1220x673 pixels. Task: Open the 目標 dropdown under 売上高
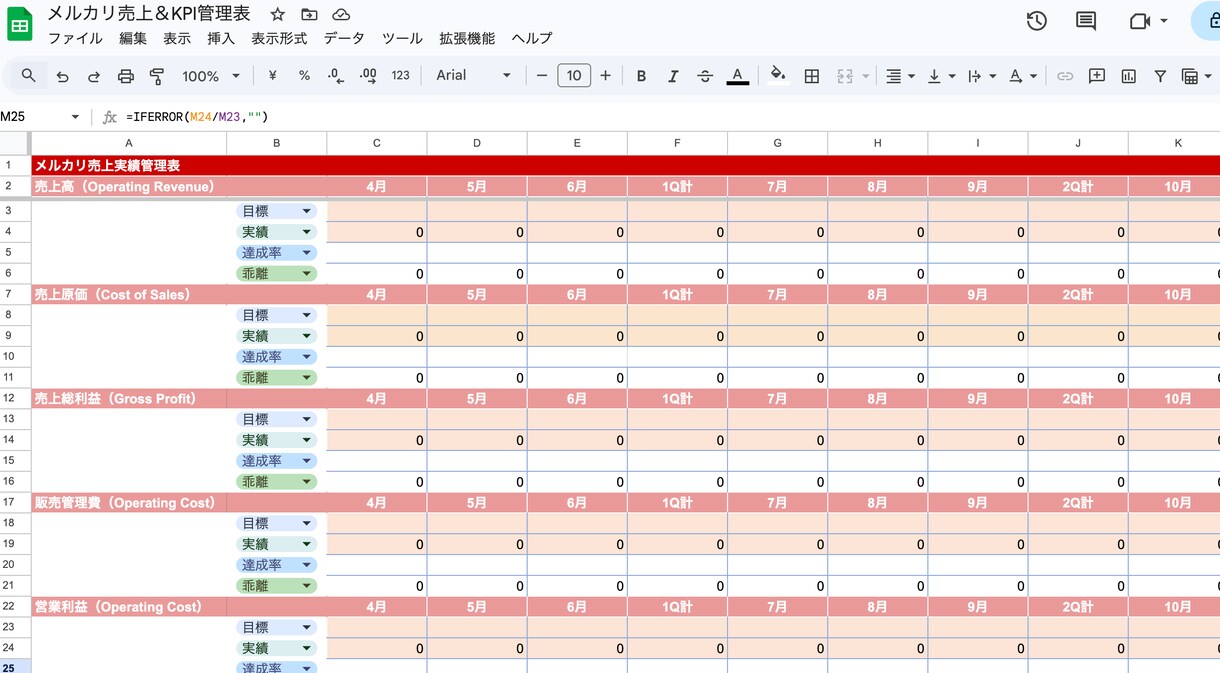pos(277,211)
